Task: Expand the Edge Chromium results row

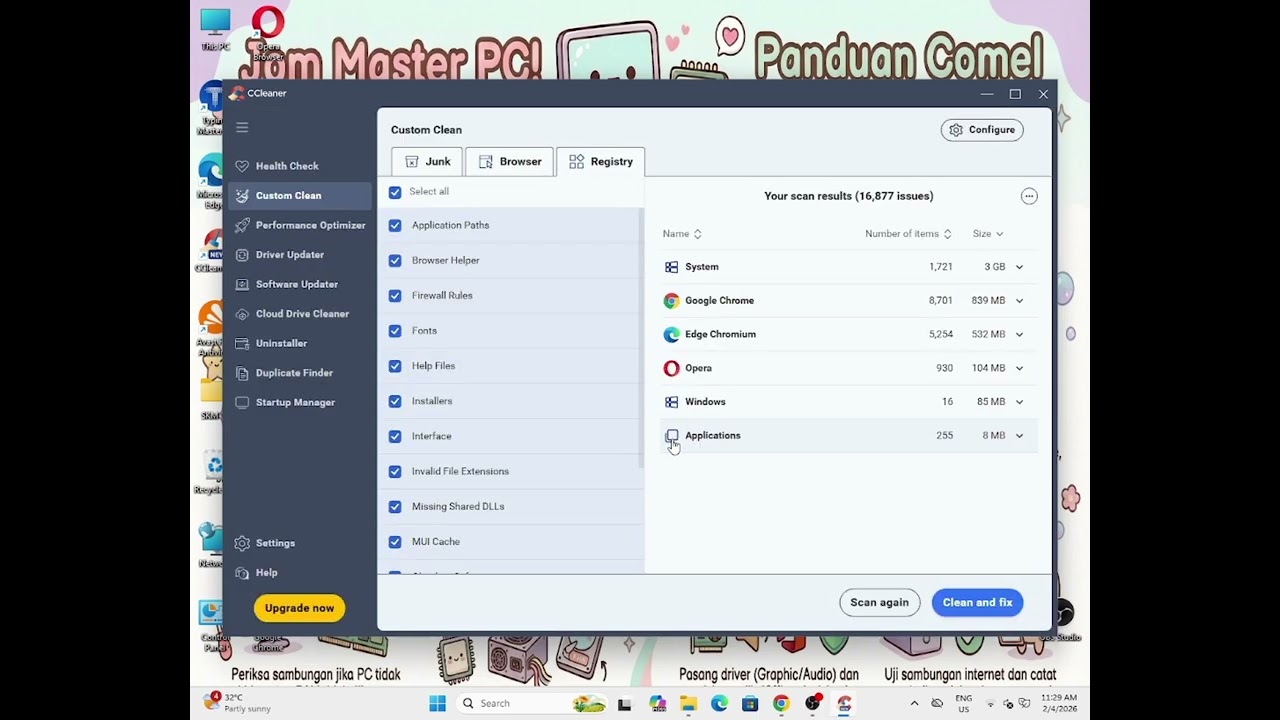Action: 1019,335
